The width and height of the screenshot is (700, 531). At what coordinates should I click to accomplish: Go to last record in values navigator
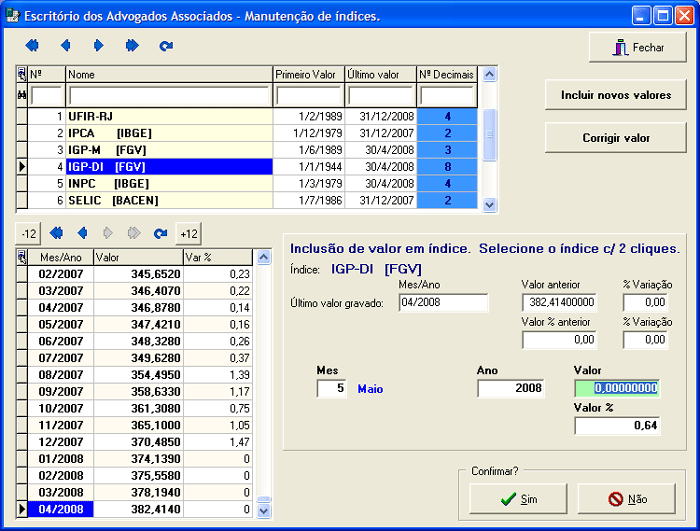(x=133, y=233)
